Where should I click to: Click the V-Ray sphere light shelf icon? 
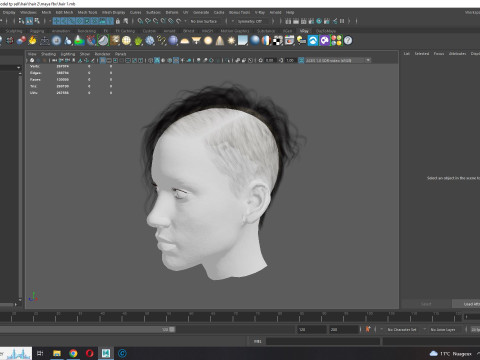pos(208,41)
